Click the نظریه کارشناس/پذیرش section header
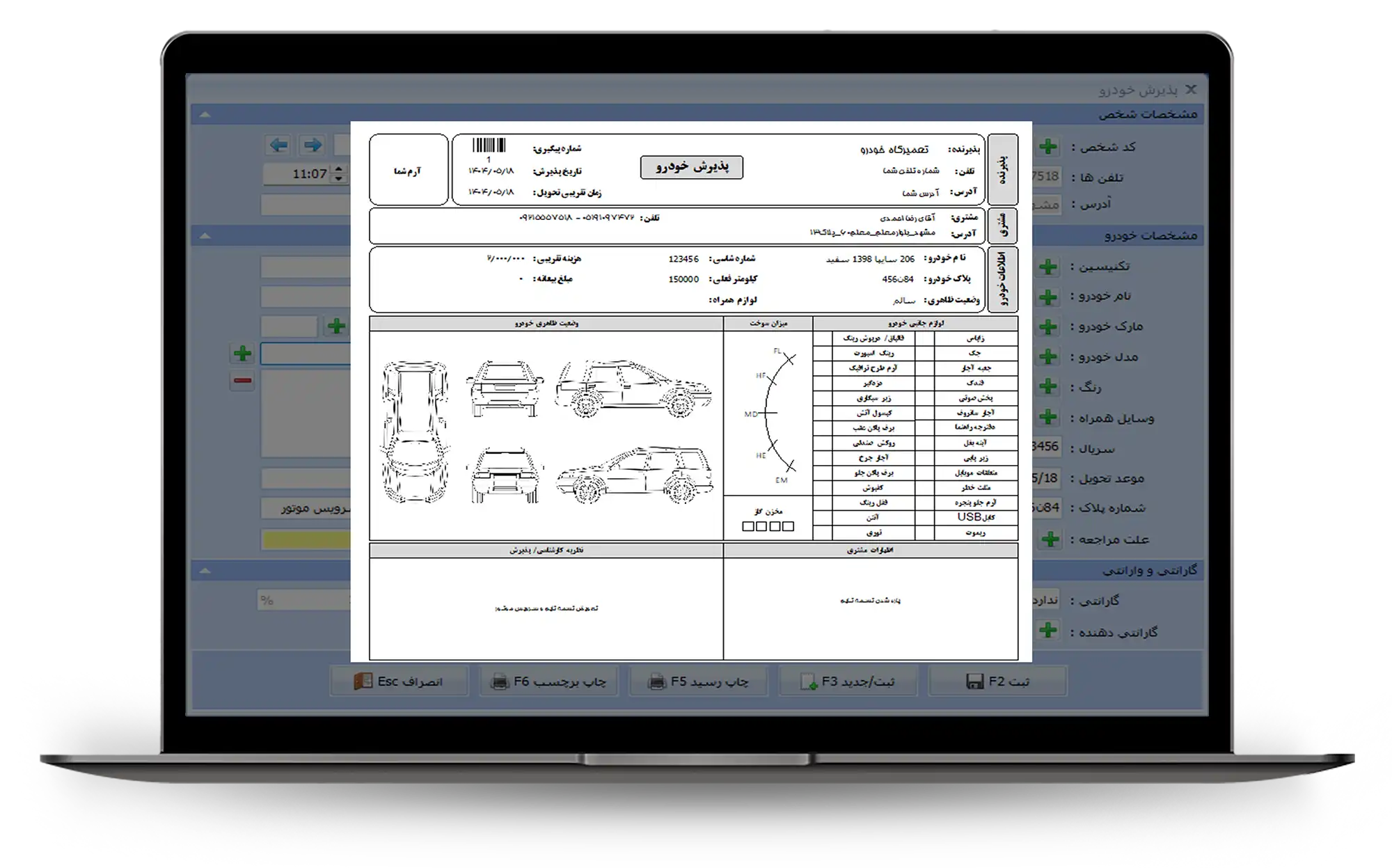The height and width of the screenshot is (868, 1392). (546, 551)
